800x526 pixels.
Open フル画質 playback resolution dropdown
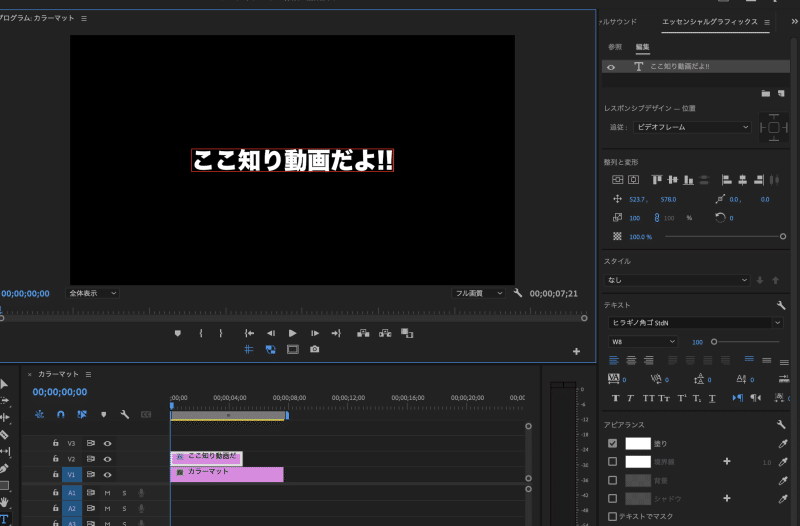click(x=478, y=293)
